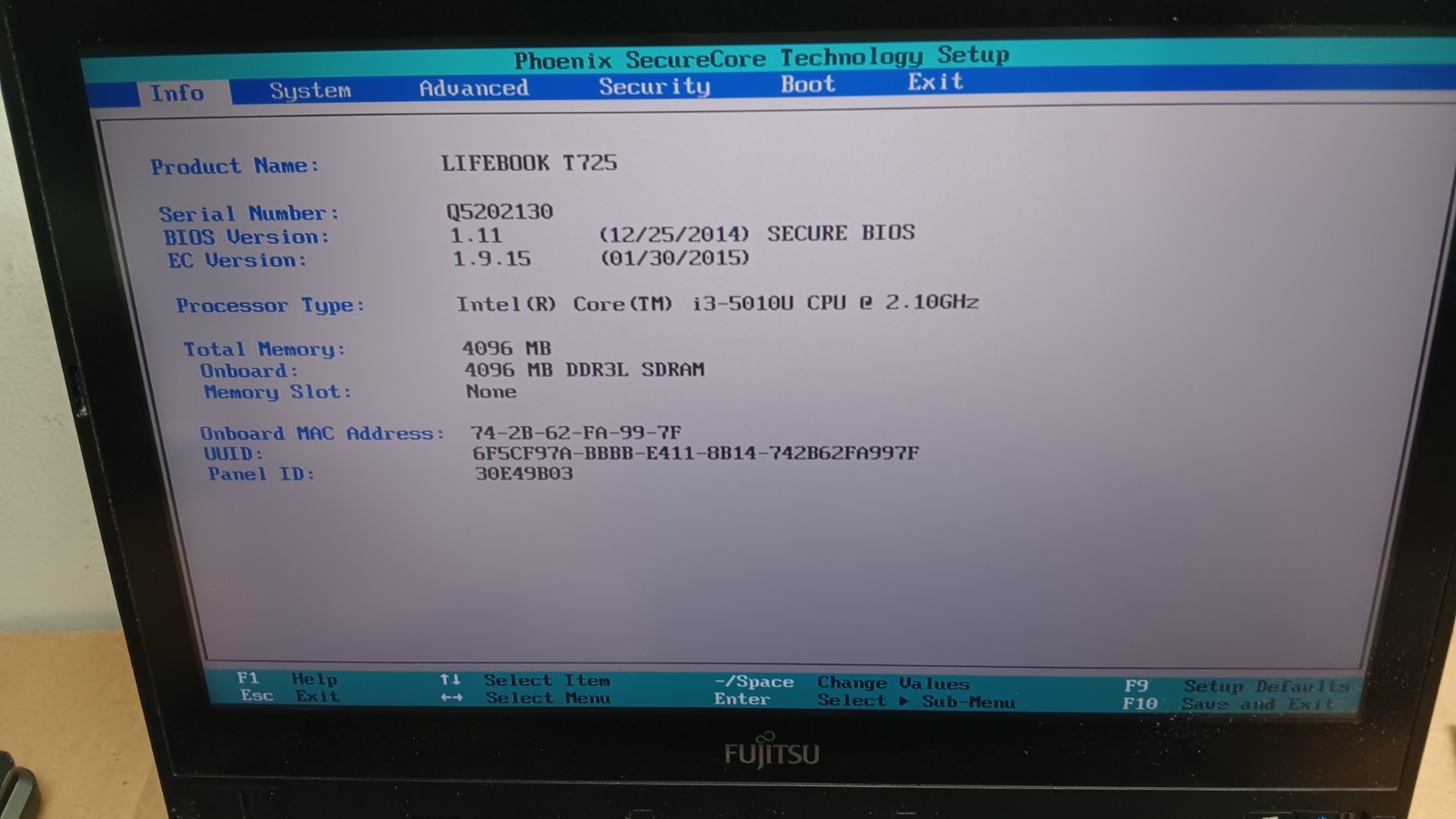The height and width of the screenshot is (819, 1456).
Task: Click the Panel ID label
Action: tap(261, 474)
